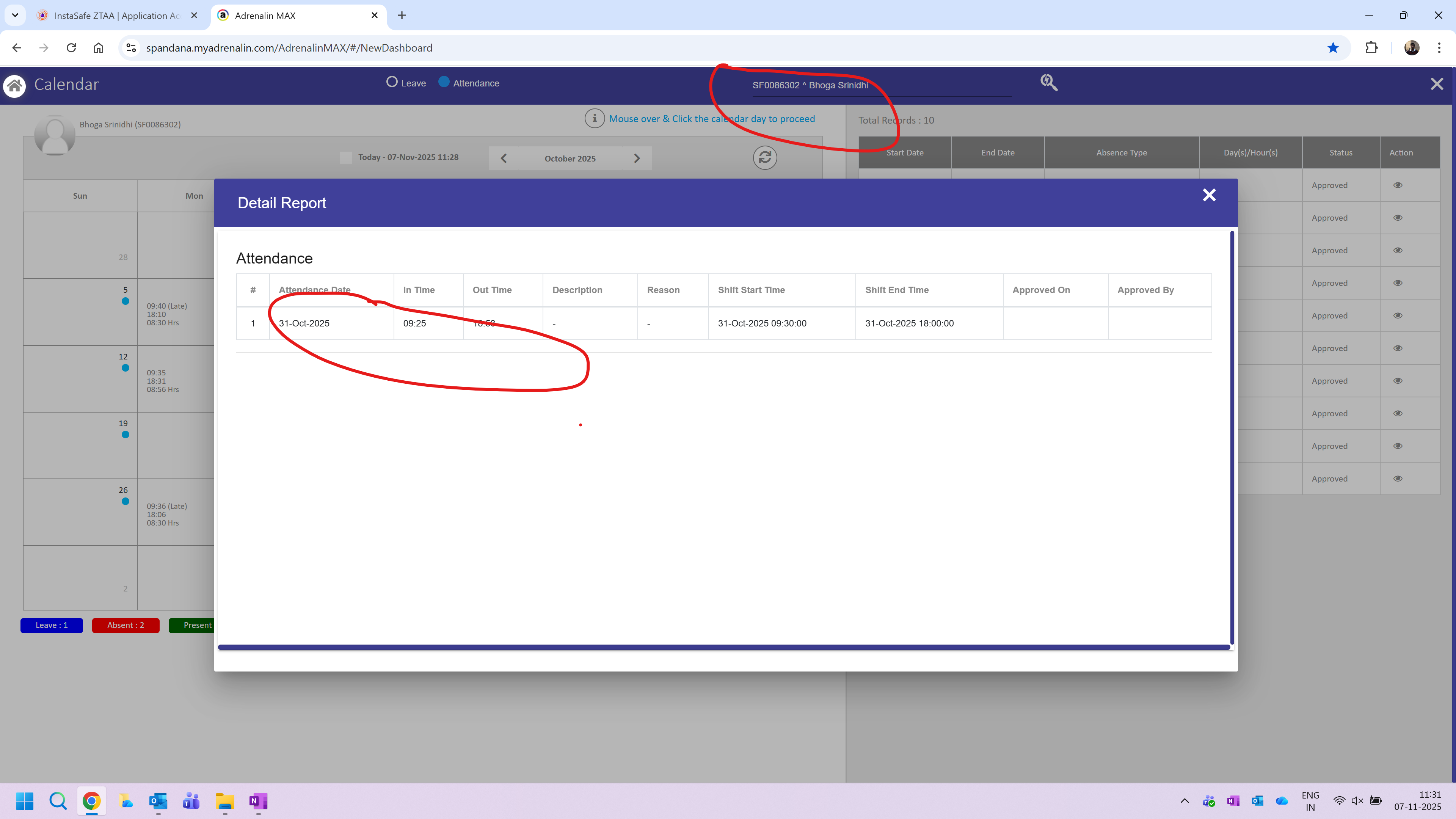Open a new browser tab
Image resolution: width=1456 pixels, height=819 pixels.
tap(402, 15)
